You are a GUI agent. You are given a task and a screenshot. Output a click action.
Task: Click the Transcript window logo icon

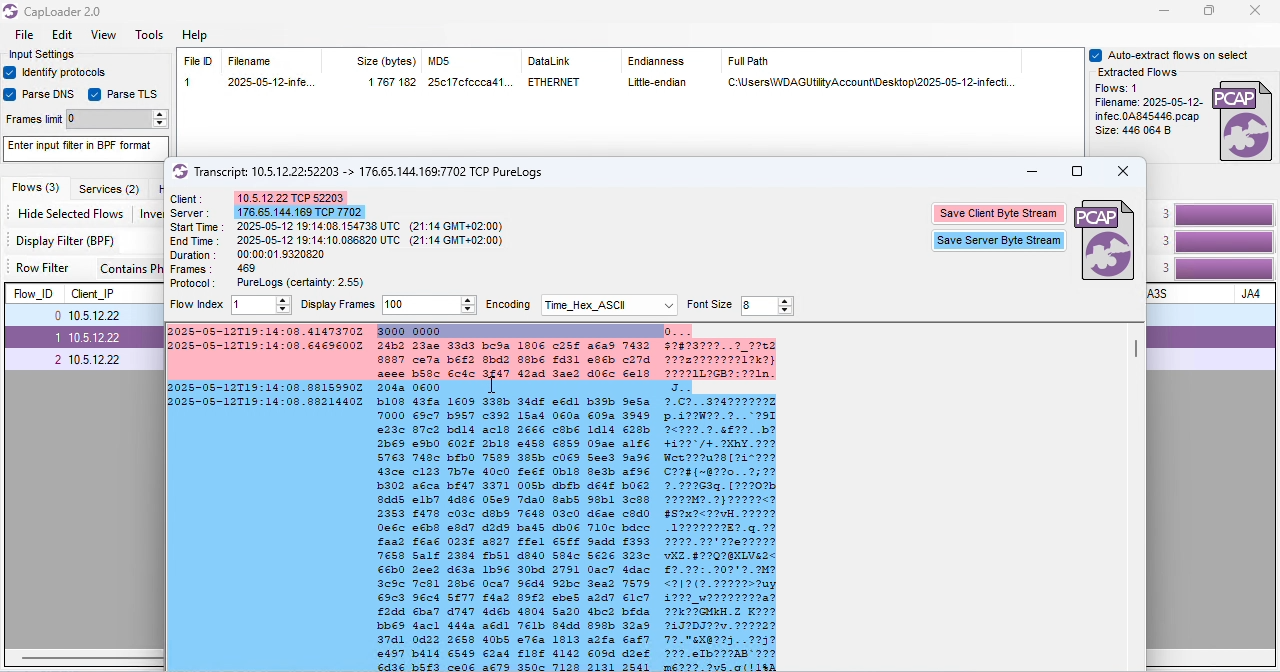click(x=180, y=172)
